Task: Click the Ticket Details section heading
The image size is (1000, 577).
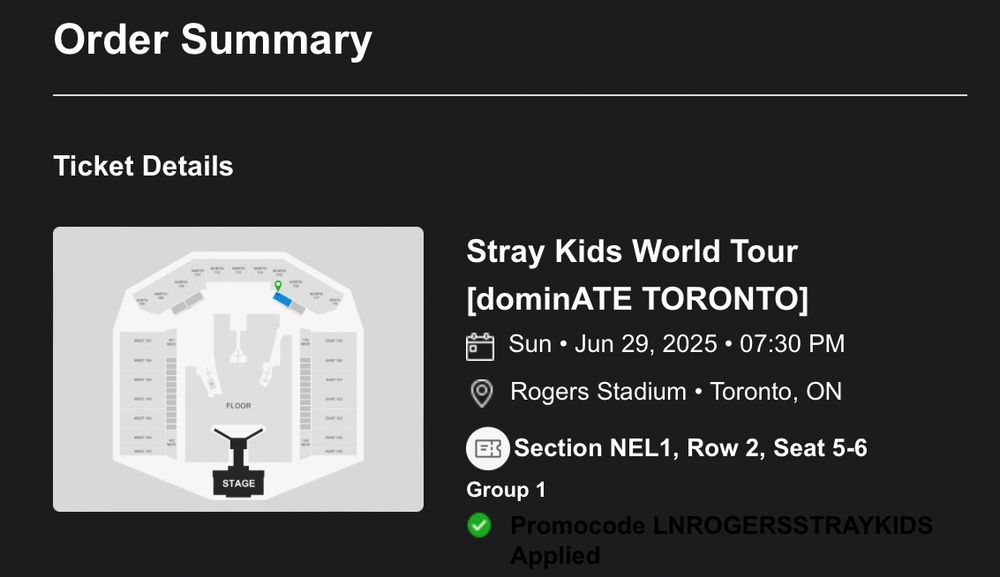Action: click(143, 166)
